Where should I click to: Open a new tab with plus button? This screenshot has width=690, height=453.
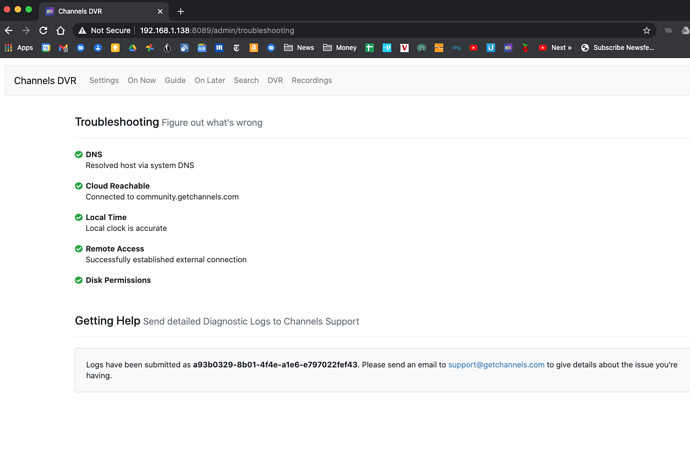click(181, 11)
